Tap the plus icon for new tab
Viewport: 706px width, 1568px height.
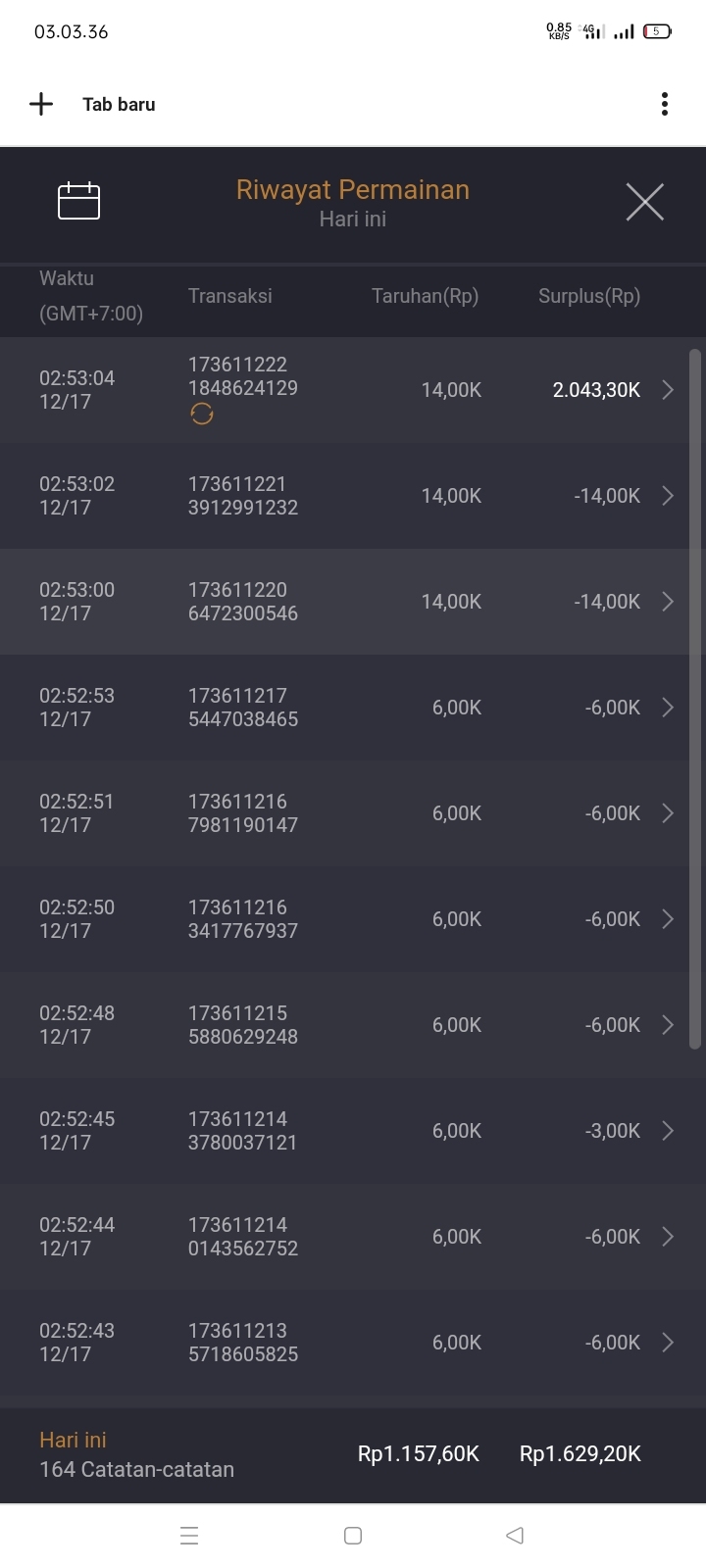(41, 104)
